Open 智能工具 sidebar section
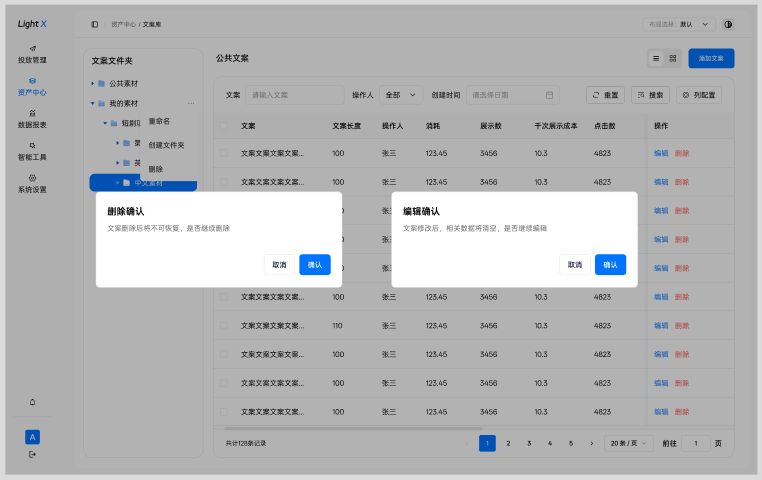Screen dimensions: 762x480 click(32, 152)
